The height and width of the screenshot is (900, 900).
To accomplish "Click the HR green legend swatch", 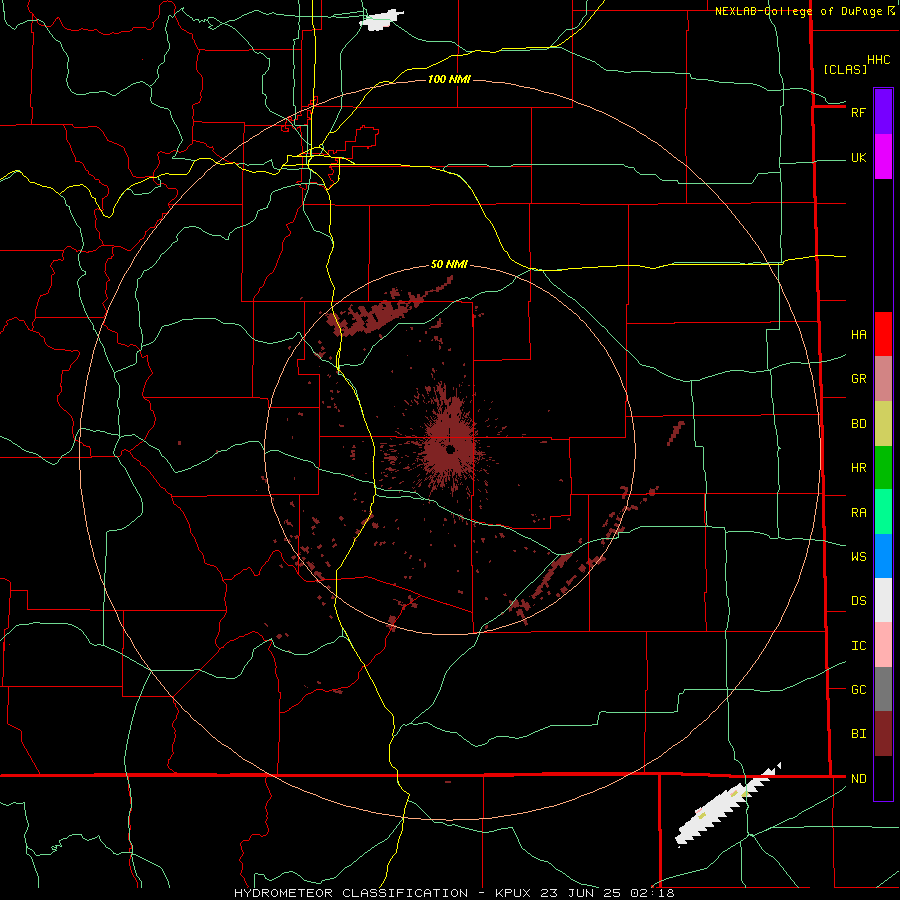I will (883, 467).
